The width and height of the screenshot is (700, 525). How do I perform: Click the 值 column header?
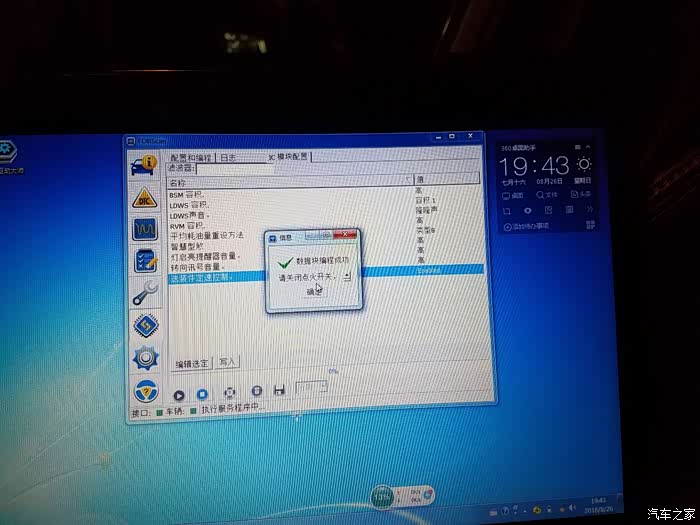coord(446,179)
